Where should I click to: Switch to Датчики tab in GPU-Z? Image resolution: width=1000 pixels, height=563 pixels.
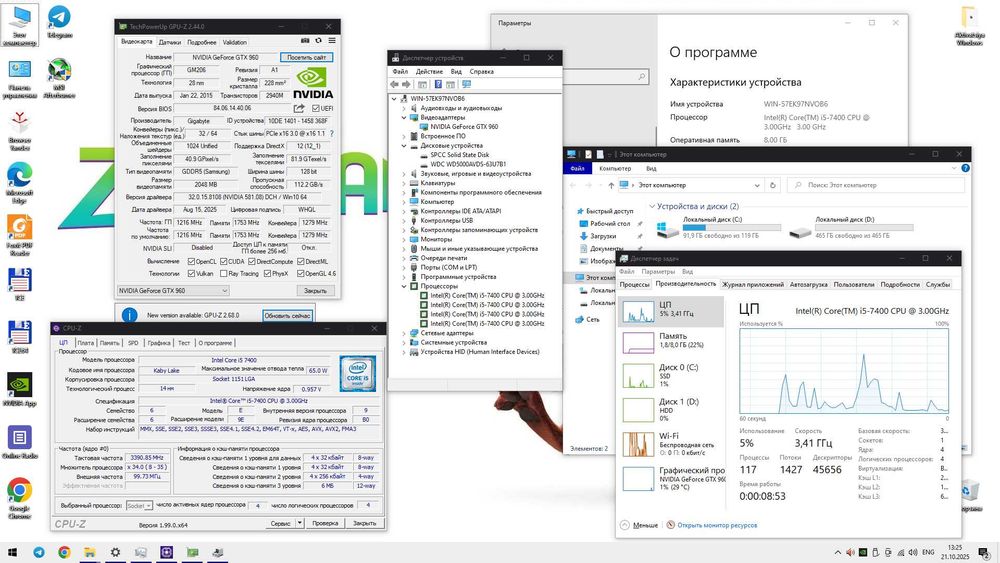(x=170, y=42)
